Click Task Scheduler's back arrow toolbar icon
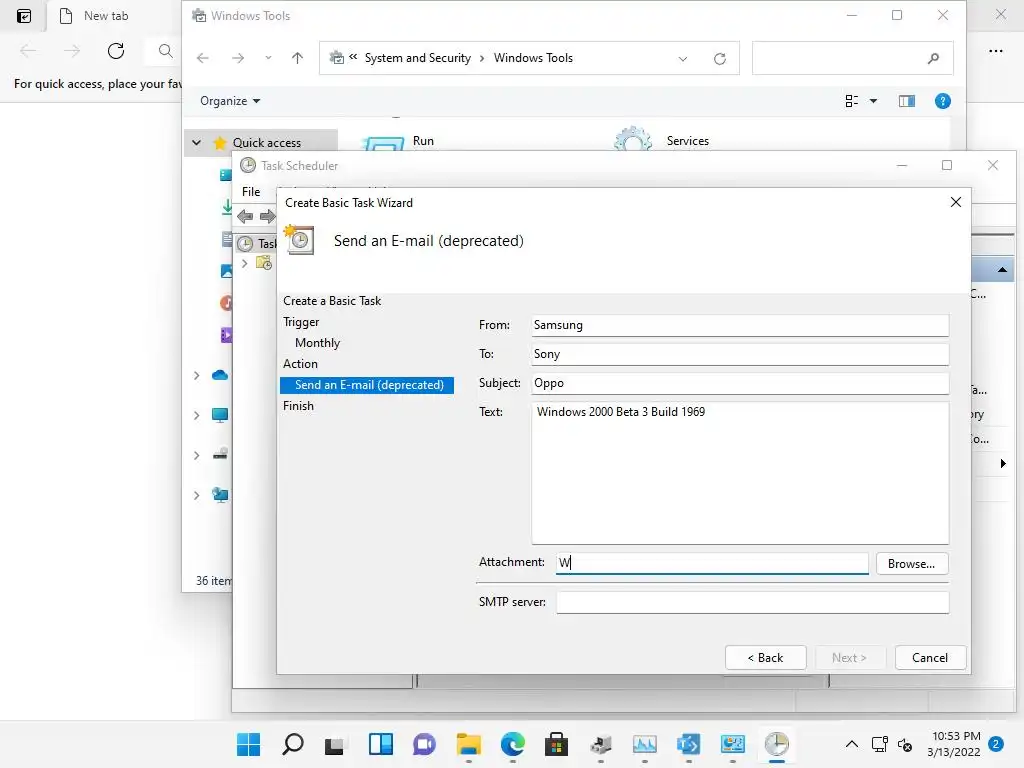The height and width of the screenshot is (768, 1024). click(245, 216)
